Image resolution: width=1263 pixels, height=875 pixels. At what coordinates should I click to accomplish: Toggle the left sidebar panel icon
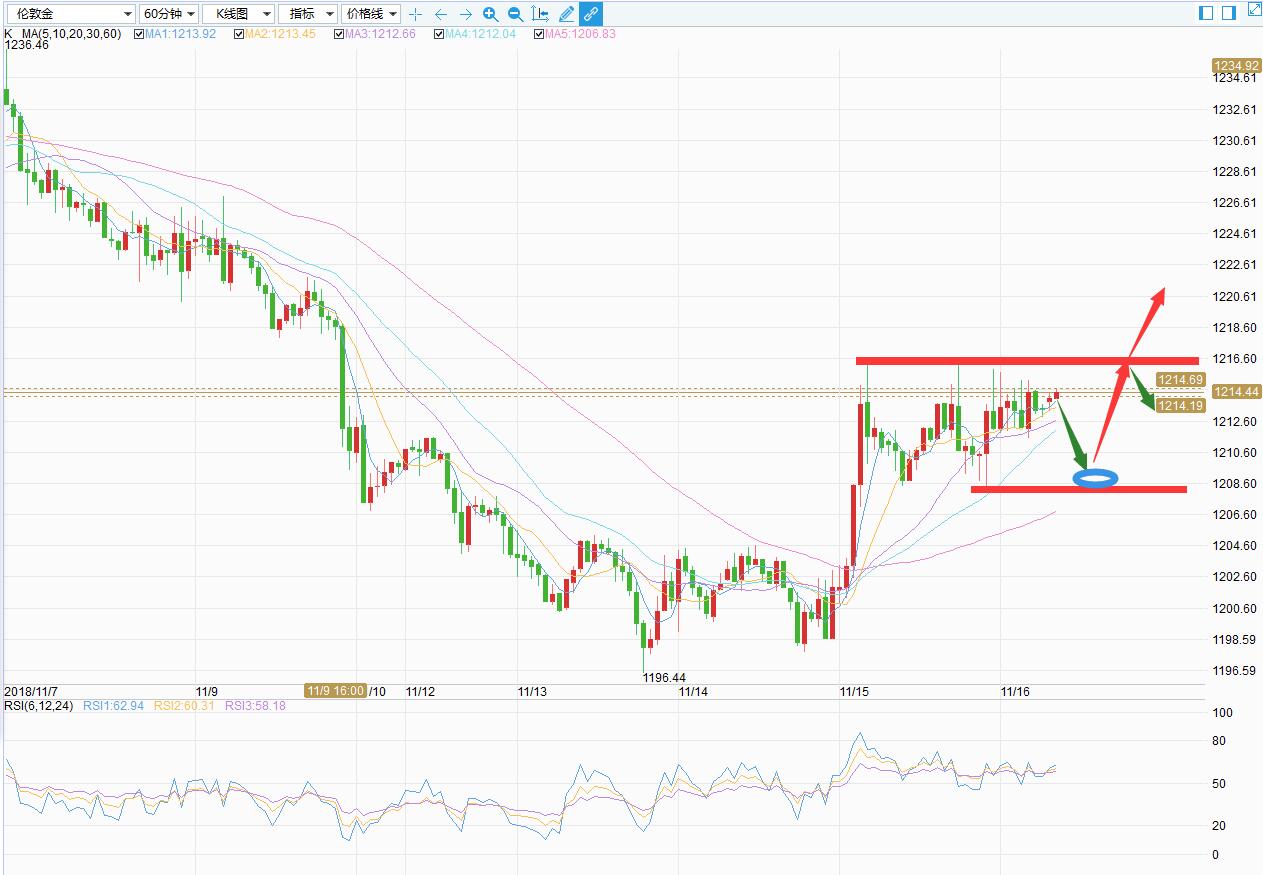tap(1206, 13)
